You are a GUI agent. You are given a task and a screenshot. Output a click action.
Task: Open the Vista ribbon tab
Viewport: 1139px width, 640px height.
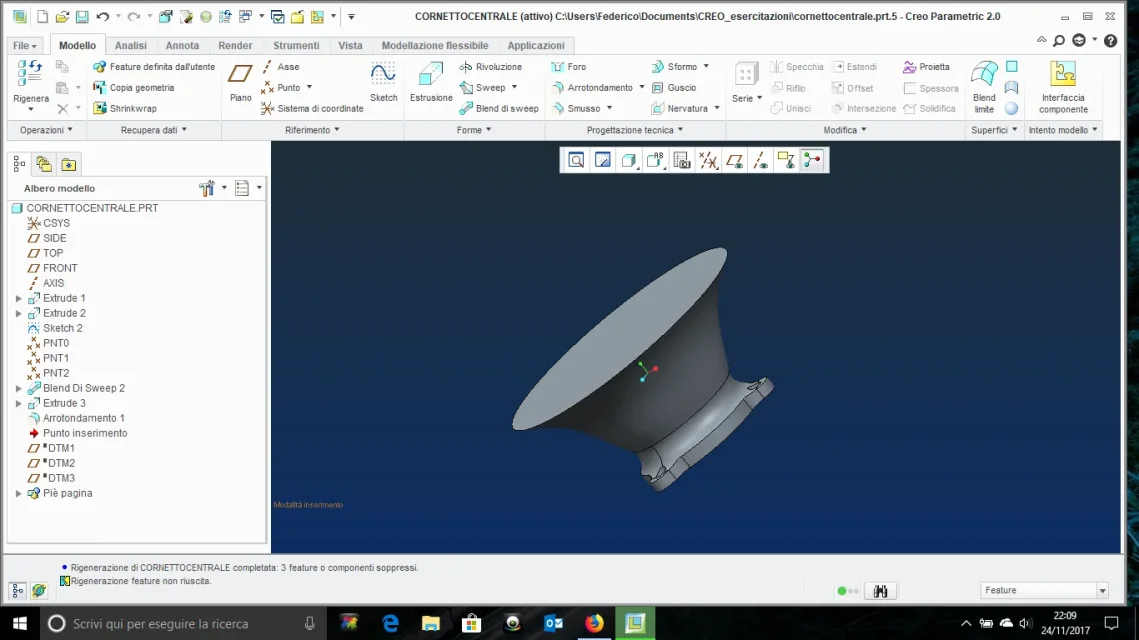click(350, 45)
